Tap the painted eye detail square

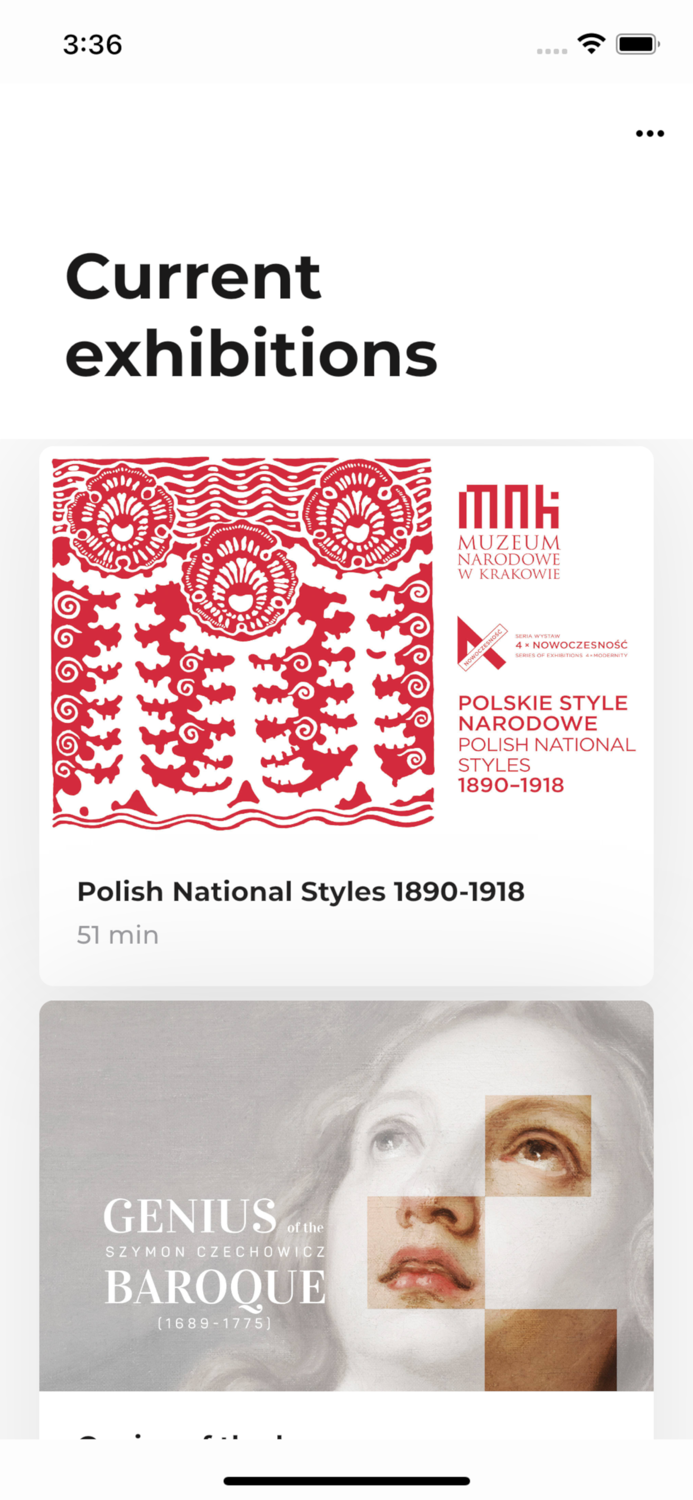538,1145
